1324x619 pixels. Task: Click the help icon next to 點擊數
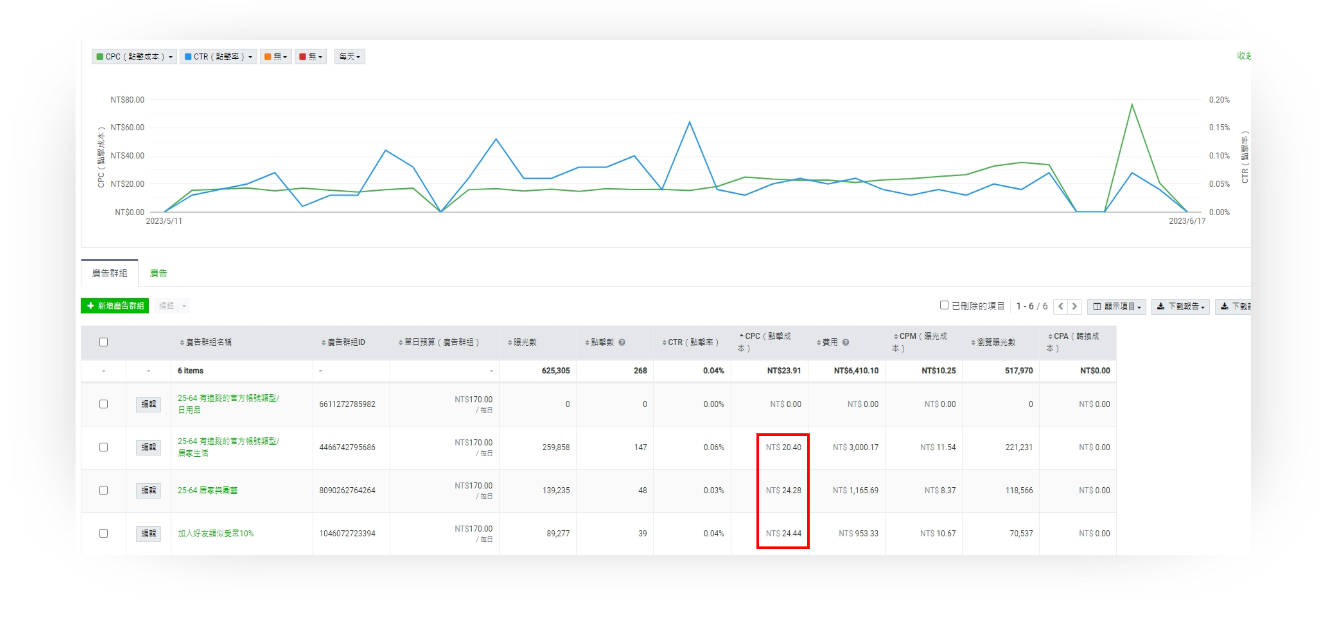click(x=622, y=342)
